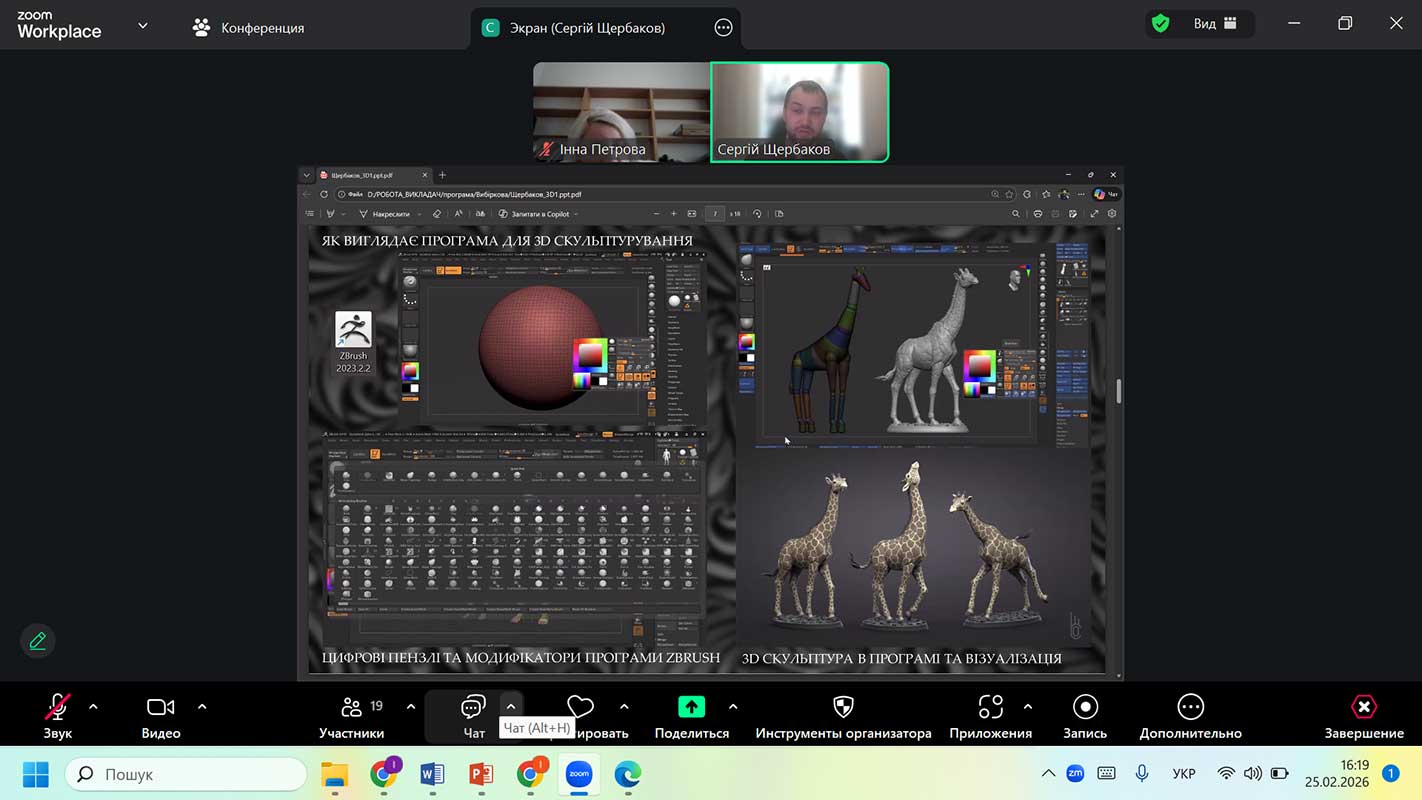Open the Вид view layout button

(x=1214, y=23)
